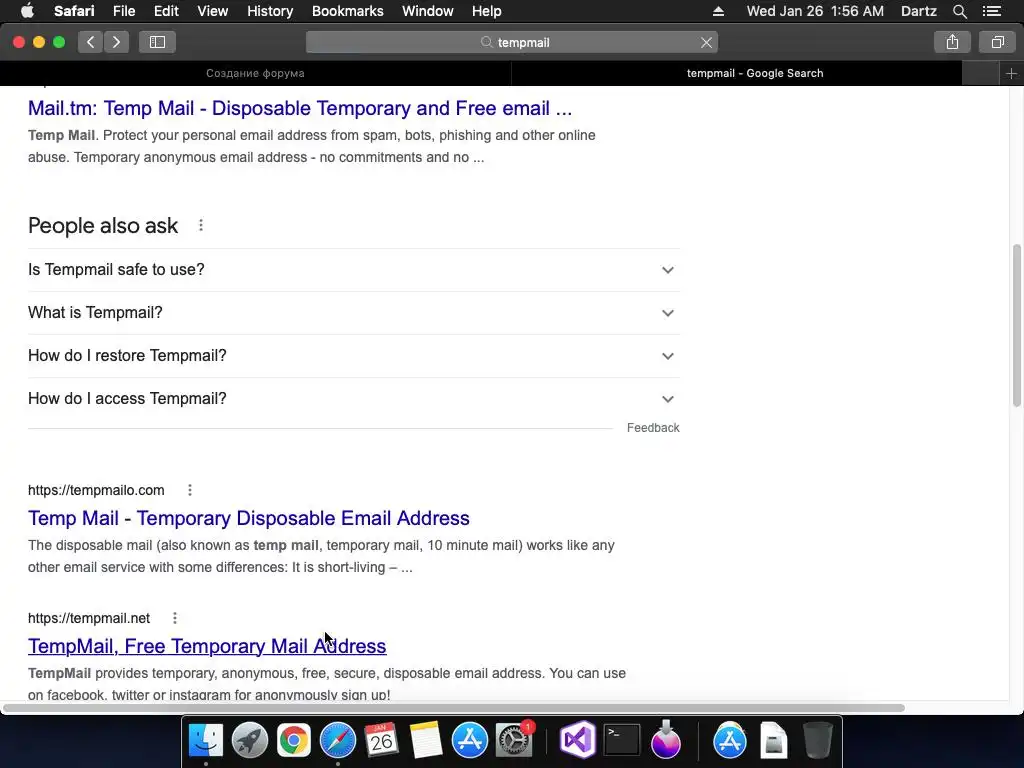Click the date and time in menu bar
Viewport: 1024px width, 768px height.
tap(815, 11)
